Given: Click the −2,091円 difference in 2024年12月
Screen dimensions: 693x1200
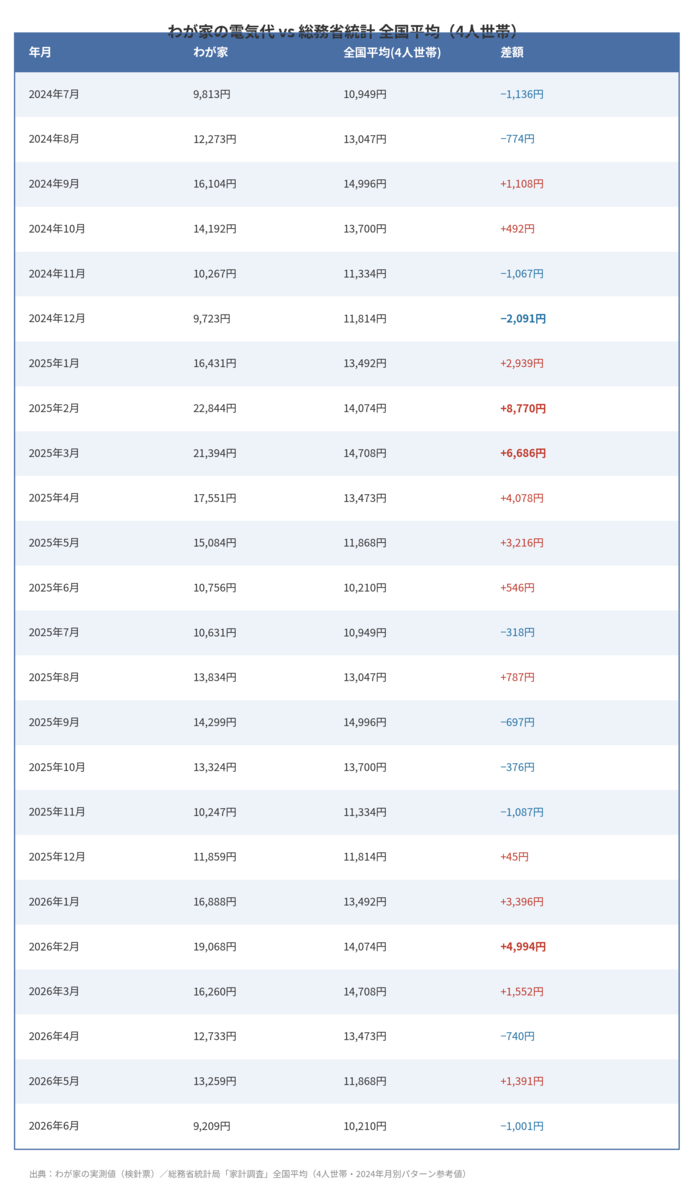Looking at the screenshot, I should (x=523, y=318).
